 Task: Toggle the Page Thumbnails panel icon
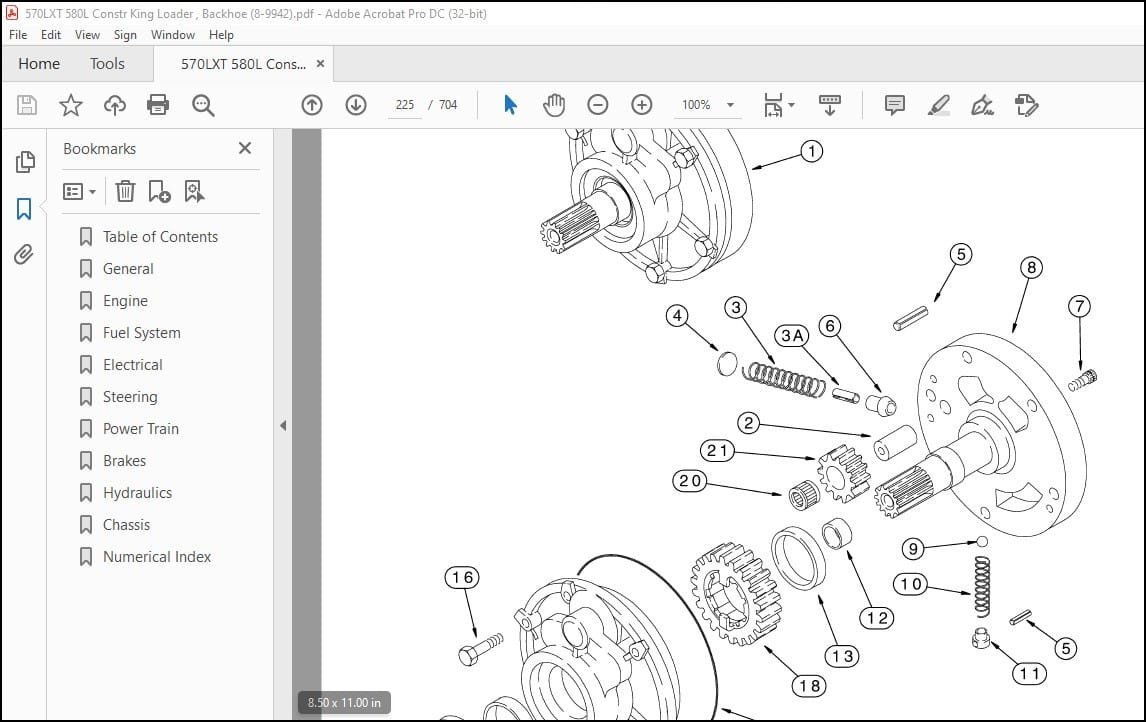[x=25, y=162]
